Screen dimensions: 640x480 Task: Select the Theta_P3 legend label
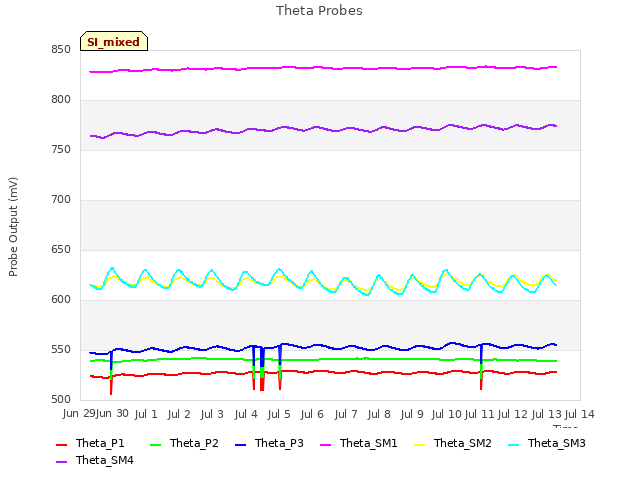coord(279,443)
